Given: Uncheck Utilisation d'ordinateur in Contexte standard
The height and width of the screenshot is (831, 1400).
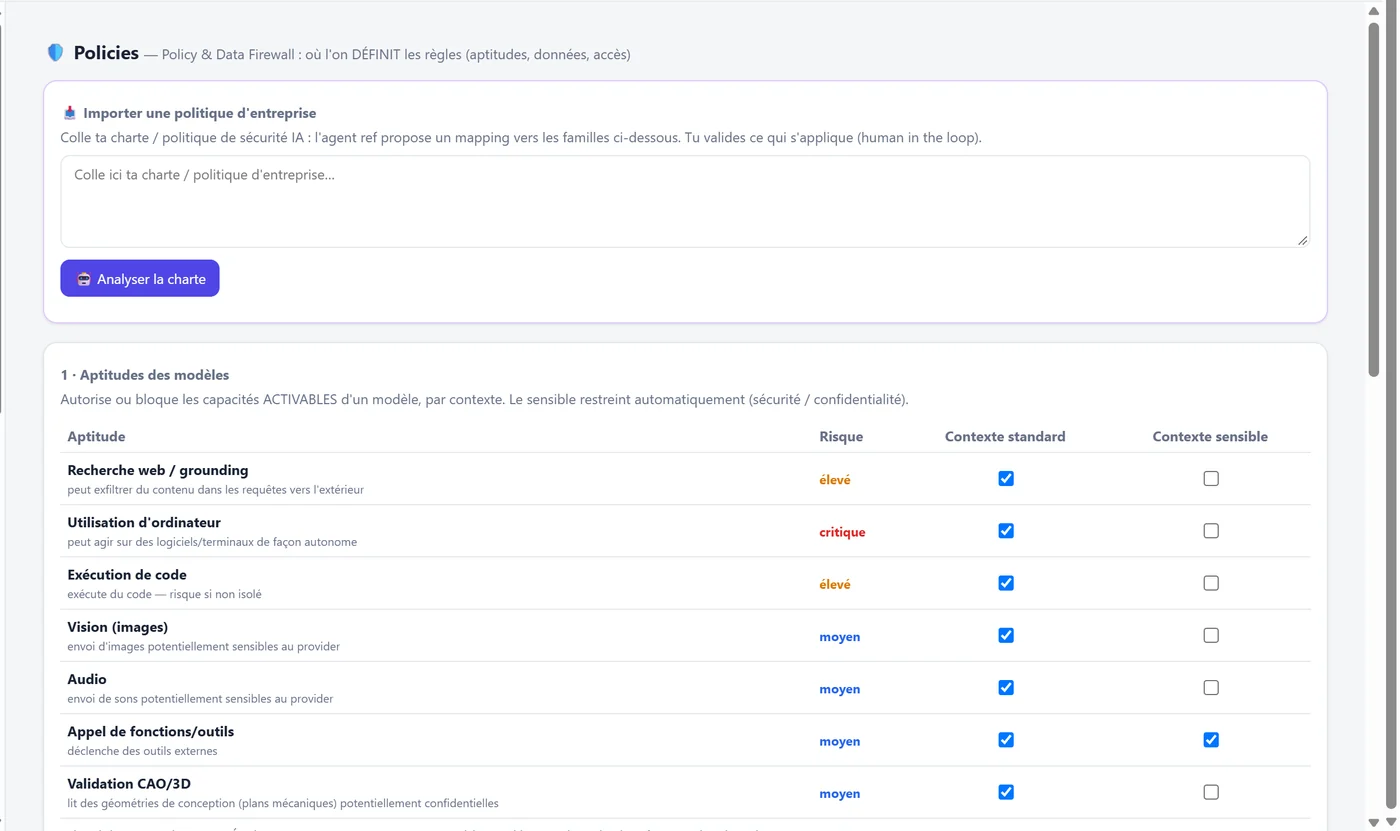Looking at the screenshot, I should coord(1006,531).
